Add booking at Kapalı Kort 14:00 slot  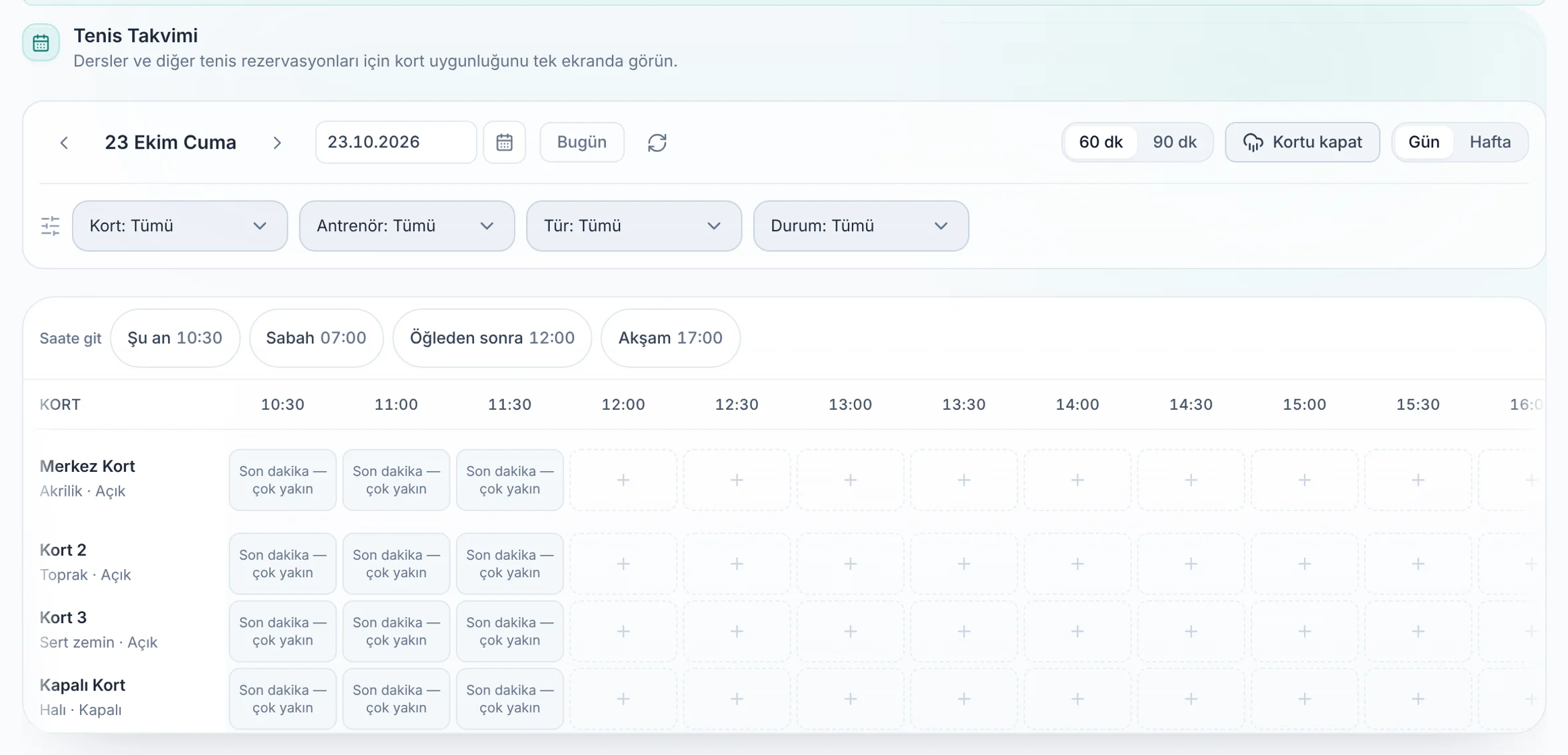click(1077, 698)
